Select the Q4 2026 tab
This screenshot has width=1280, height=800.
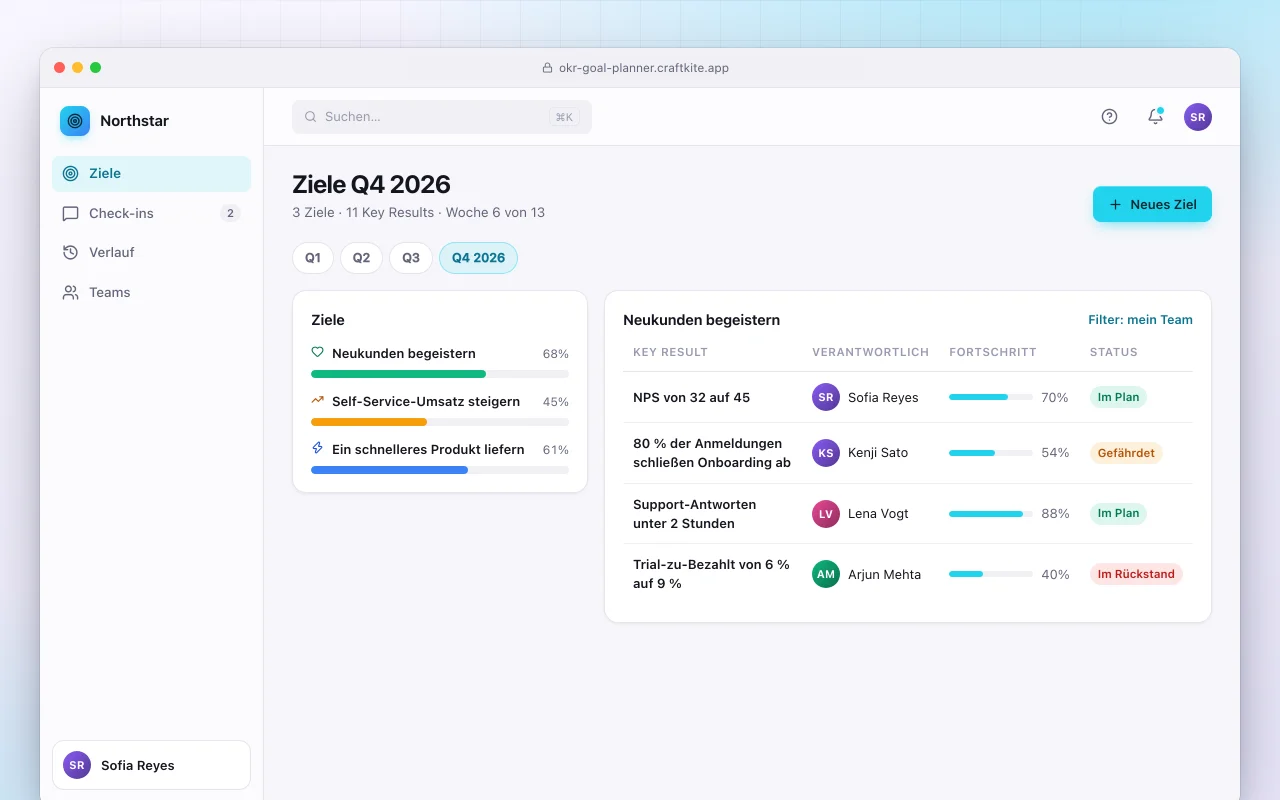(x=478, y=258)
